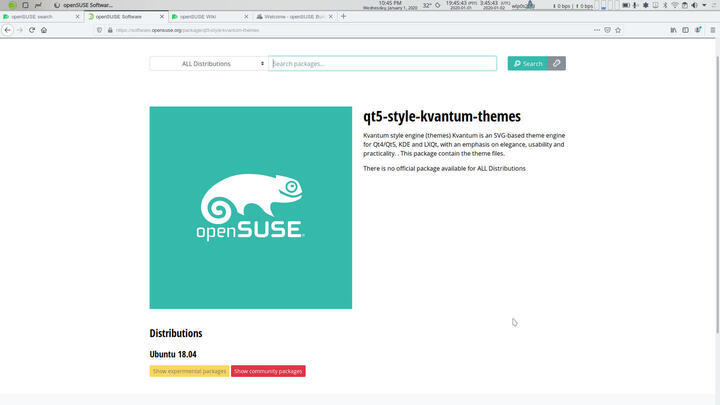Image resolution: width=720 pixels, height=405 pixels.
Task: Expand the system tray hidden icons arrow
Action: coord(704,5)
